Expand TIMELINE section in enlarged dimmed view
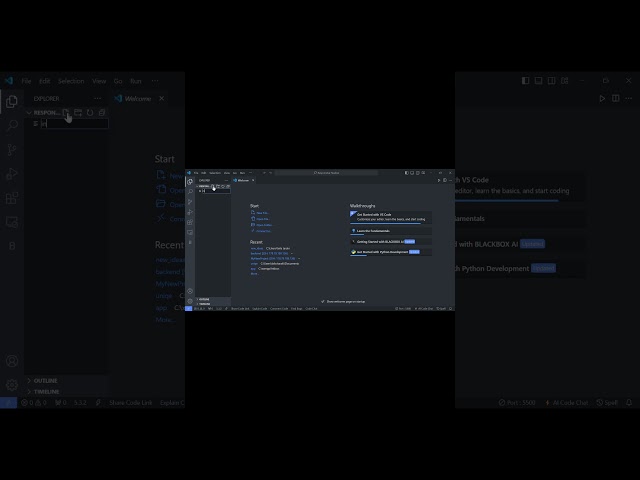This screenshot has height=480, width=640. pos(43,391)
